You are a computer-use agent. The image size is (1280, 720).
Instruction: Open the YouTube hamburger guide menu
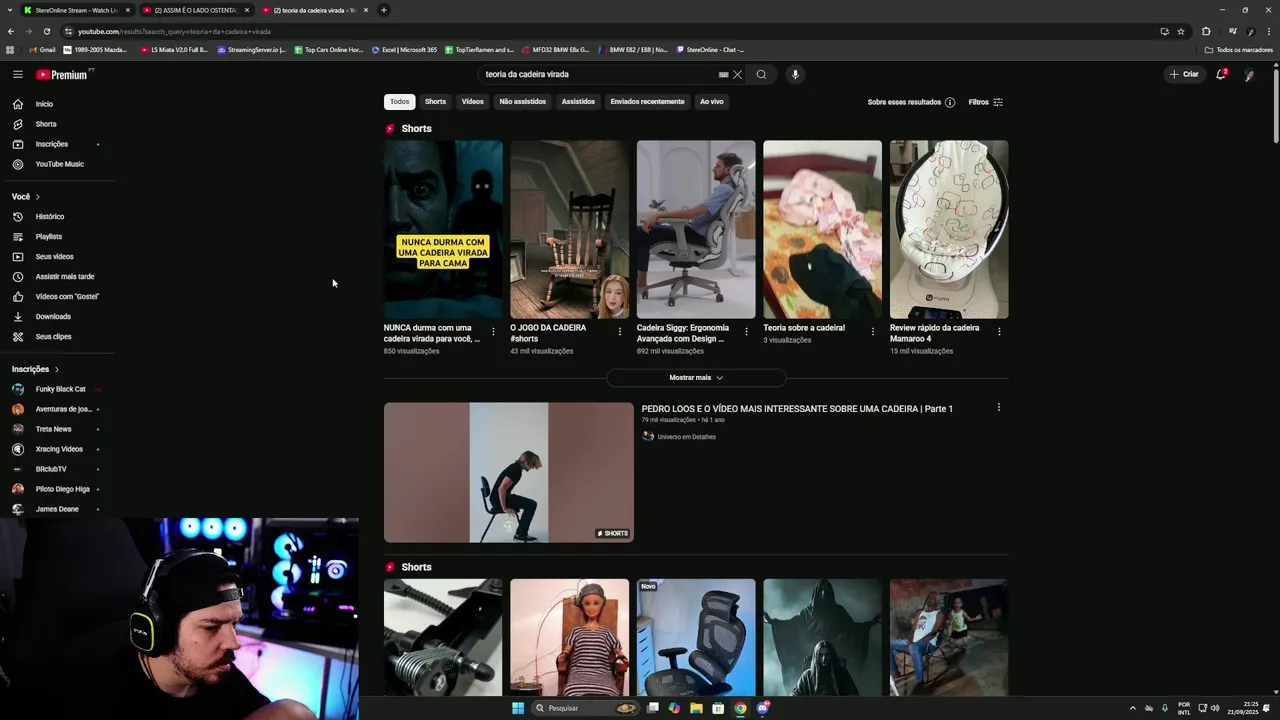click(17, 74)
